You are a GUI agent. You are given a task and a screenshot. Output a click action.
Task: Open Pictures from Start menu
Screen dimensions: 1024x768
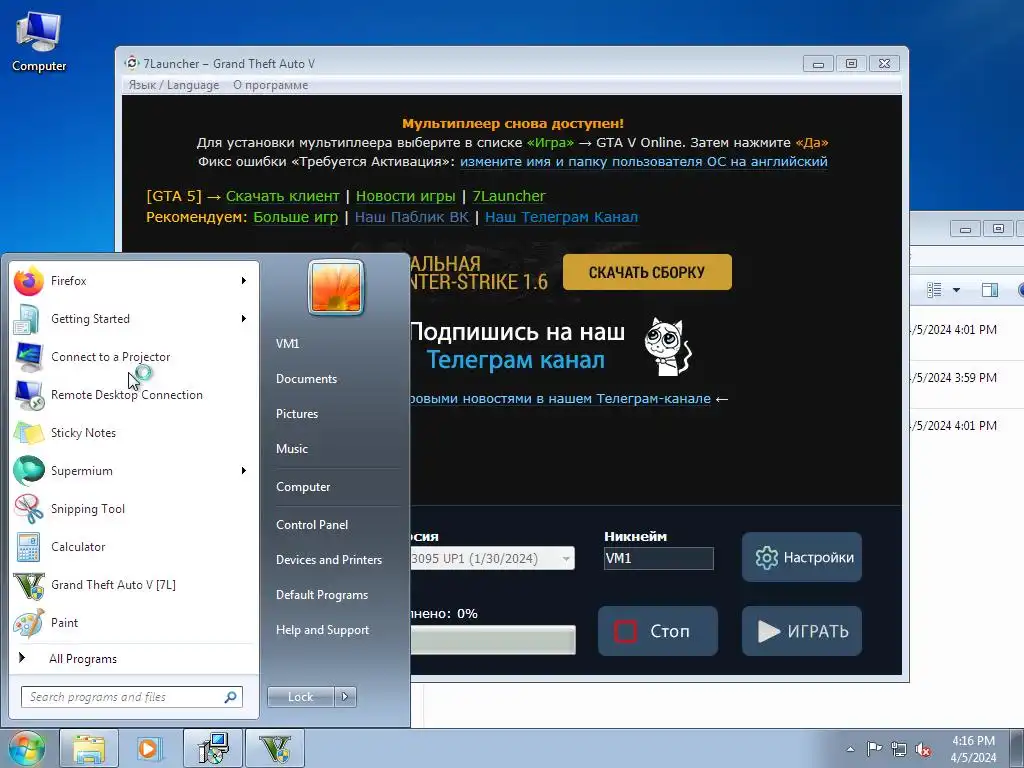tap(296, 414)
